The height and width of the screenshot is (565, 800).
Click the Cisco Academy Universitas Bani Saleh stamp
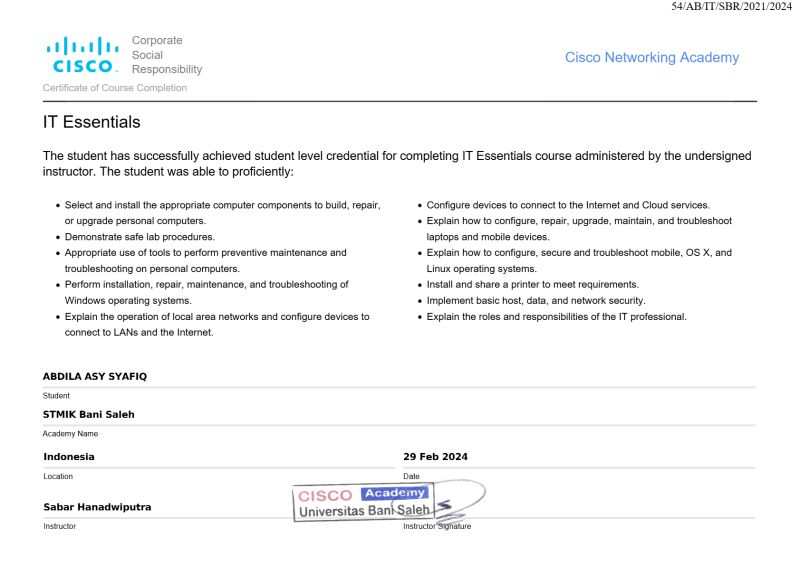coord(363,502)
